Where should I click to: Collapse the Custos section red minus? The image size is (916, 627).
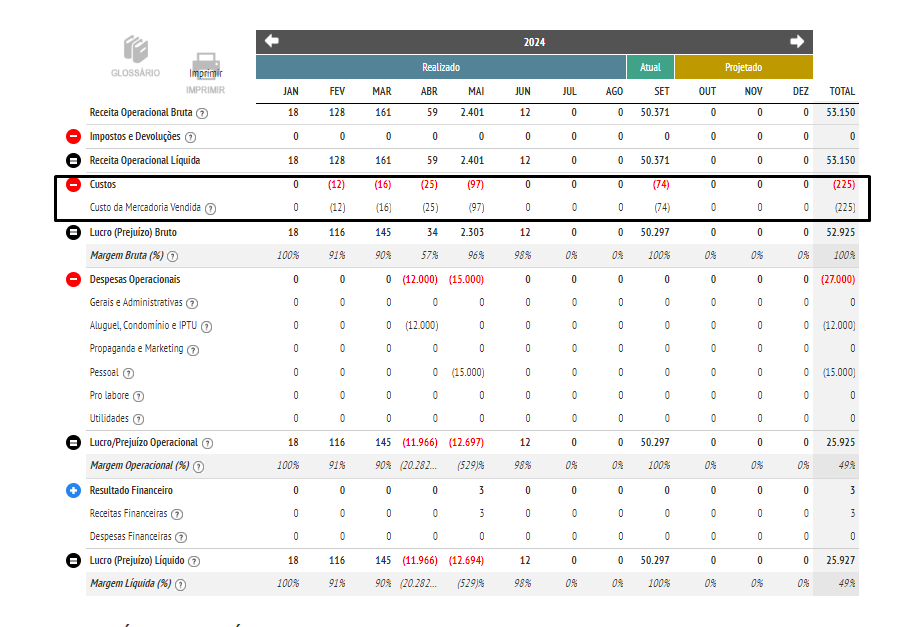(73, 185)
